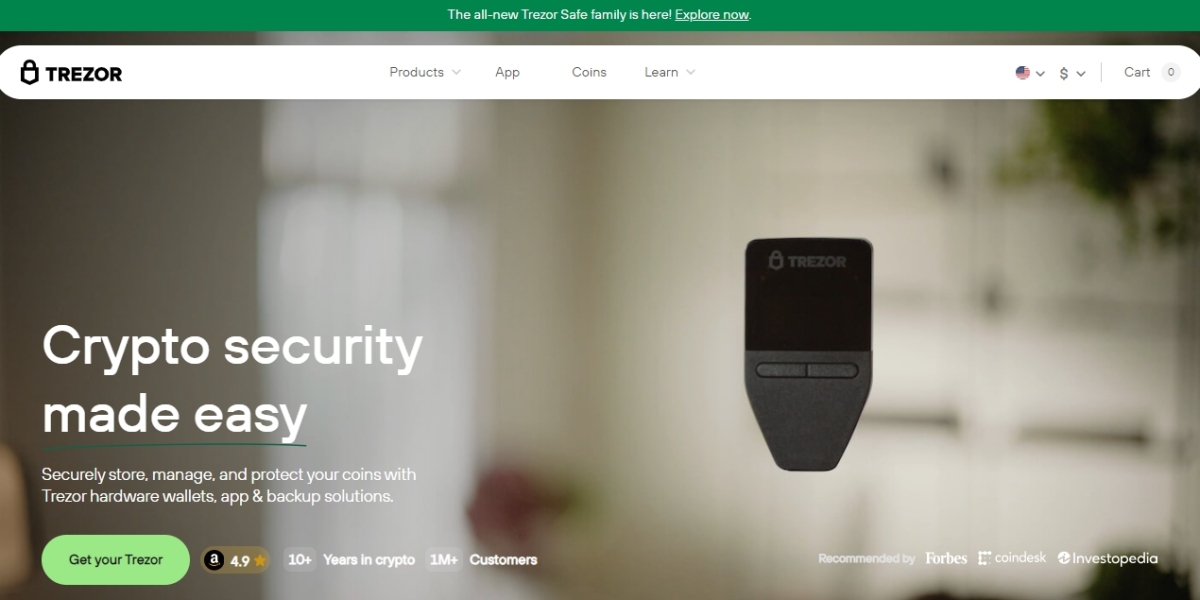This screenshot has height=600, width=1200.
Task: Click the Investopedia logo
Action: 1107,558
